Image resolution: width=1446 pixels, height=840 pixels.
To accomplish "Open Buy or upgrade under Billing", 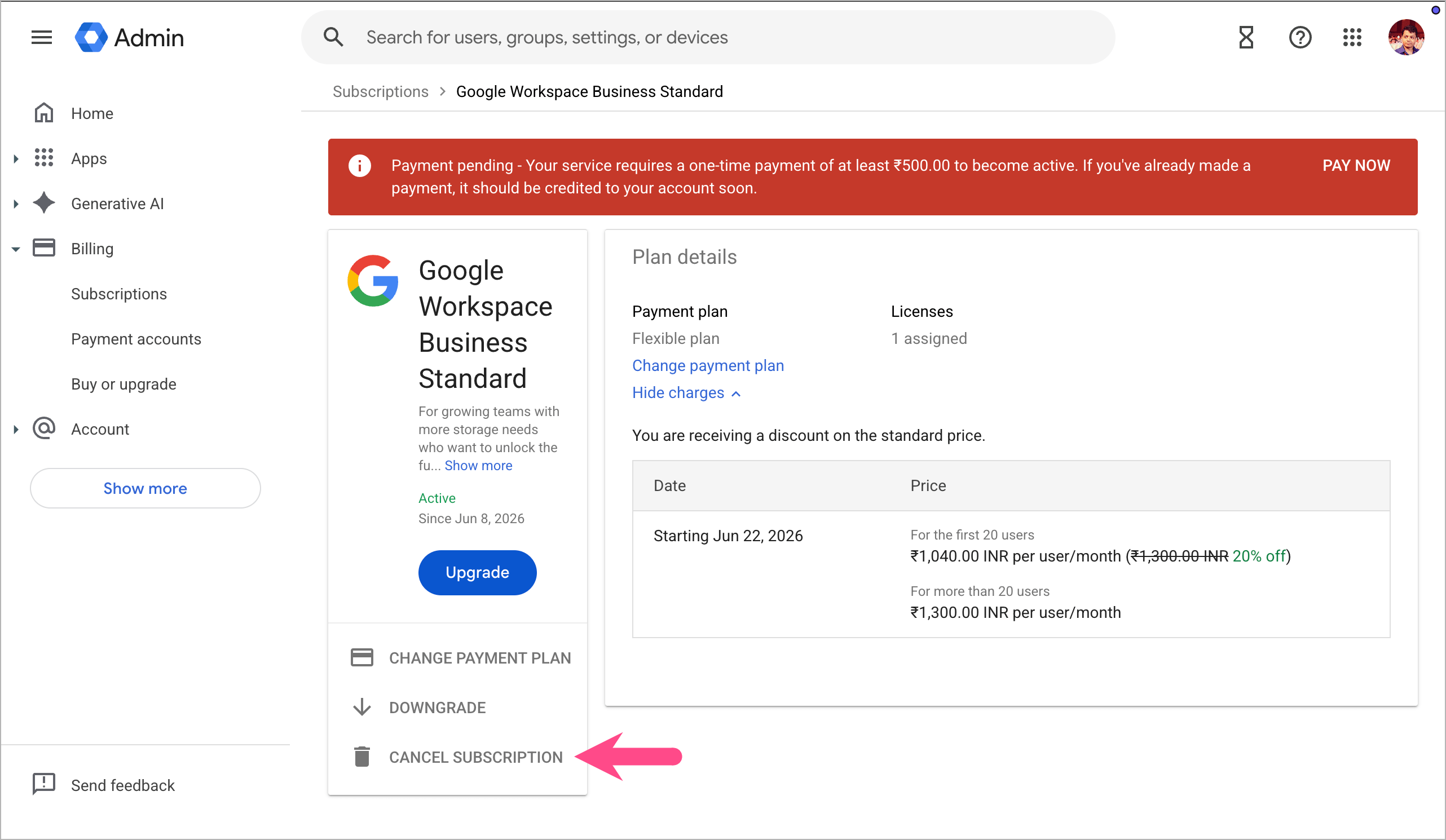I will (x=124, y=384).
